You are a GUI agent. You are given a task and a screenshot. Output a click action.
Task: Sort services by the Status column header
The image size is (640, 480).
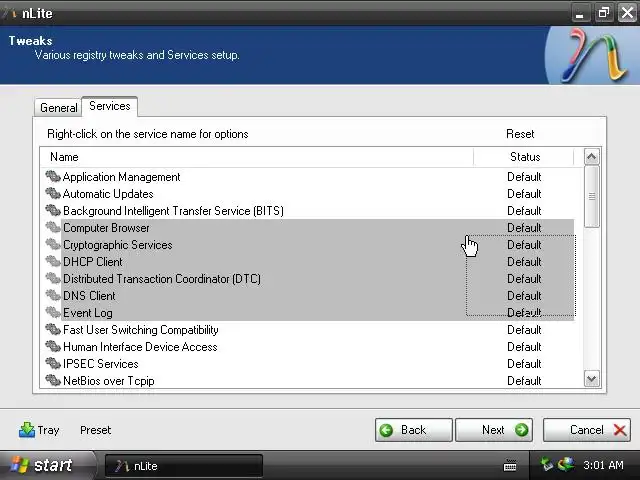click(524, 157)
